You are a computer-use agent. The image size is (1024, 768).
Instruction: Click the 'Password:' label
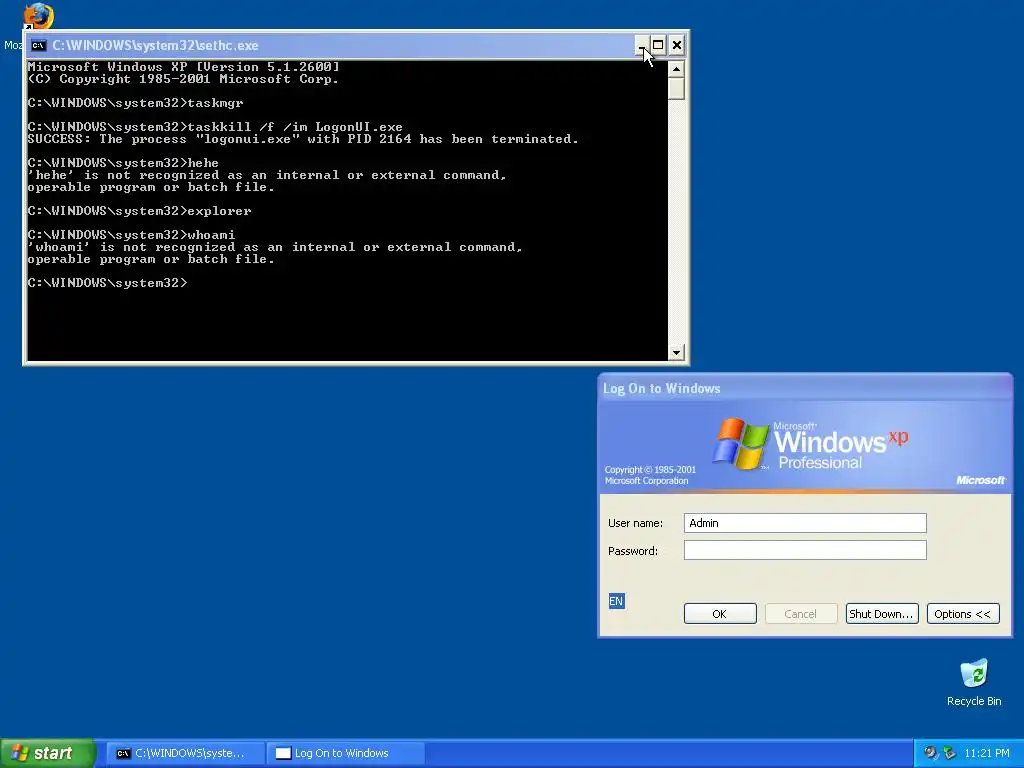[x=633, y=551]
